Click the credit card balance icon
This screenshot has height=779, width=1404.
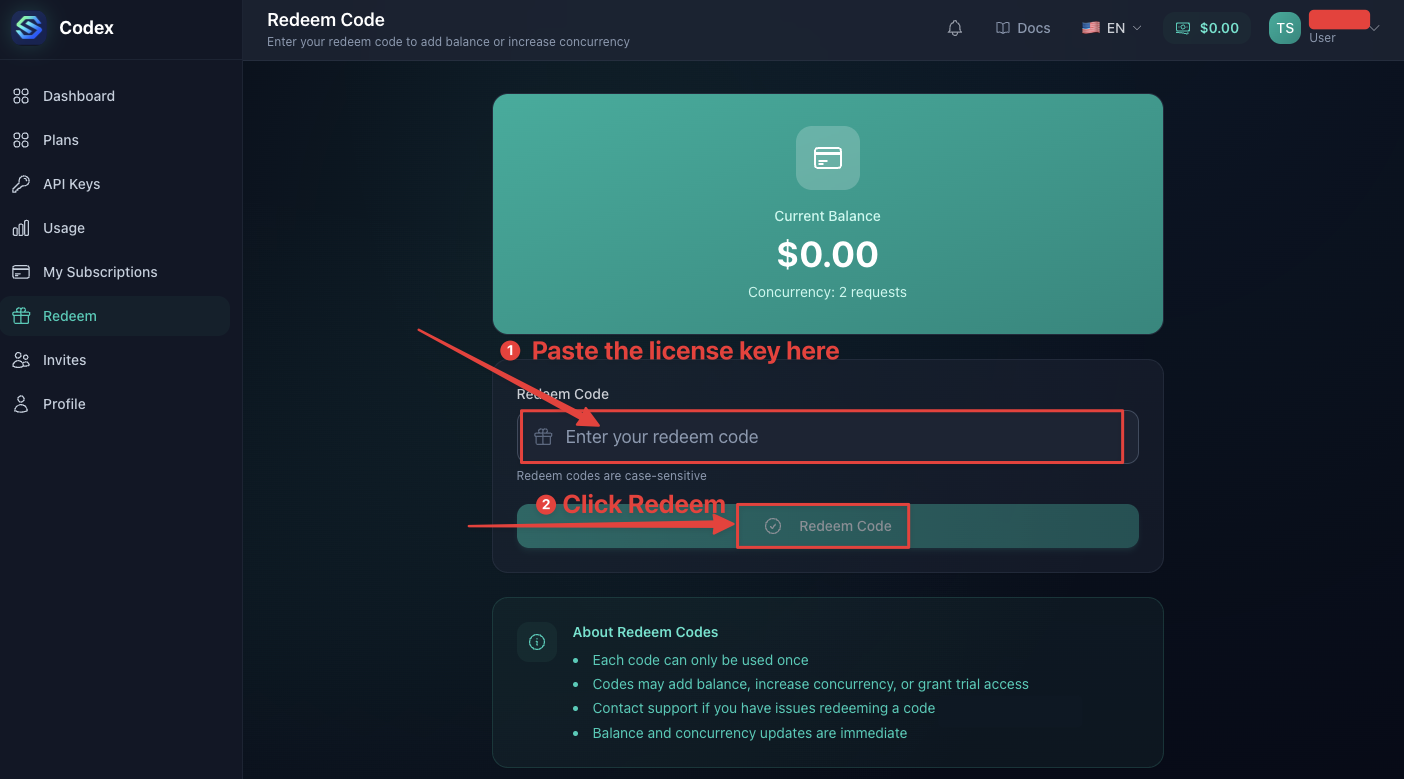coord(828,158)
